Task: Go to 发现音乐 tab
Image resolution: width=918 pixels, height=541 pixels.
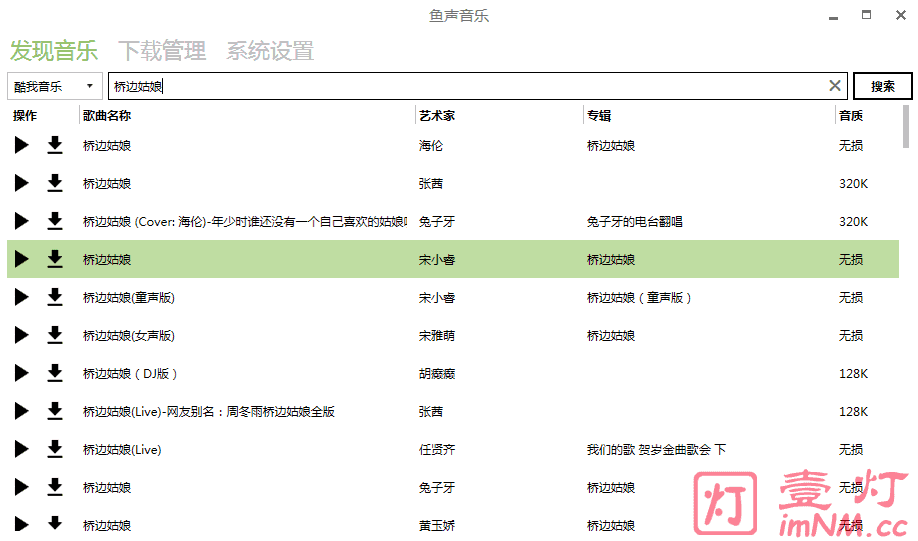Action: pyautogui.click(x=54, y=51)
